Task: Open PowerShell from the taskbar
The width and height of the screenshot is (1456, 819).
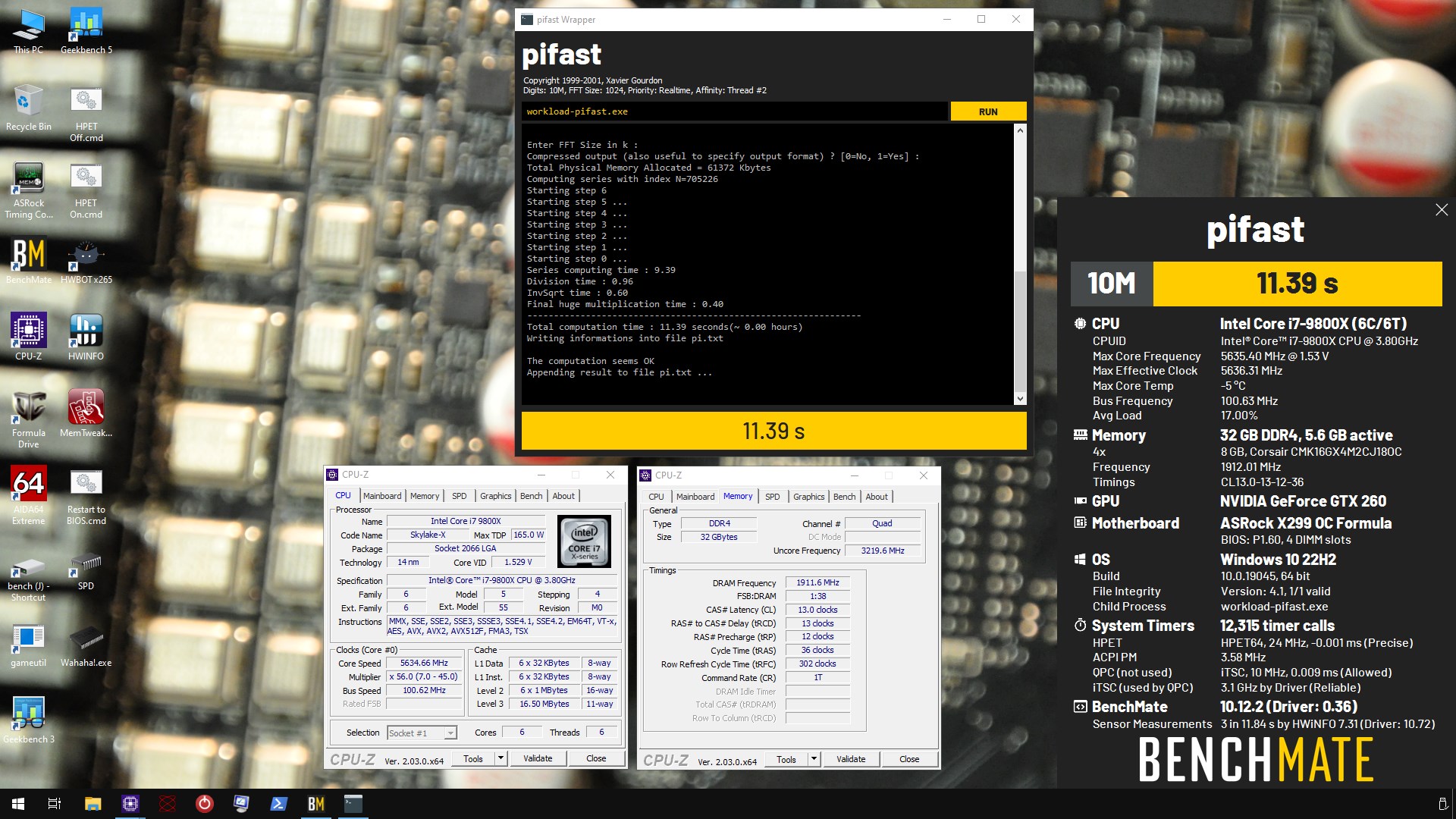Action: point(279,804)
